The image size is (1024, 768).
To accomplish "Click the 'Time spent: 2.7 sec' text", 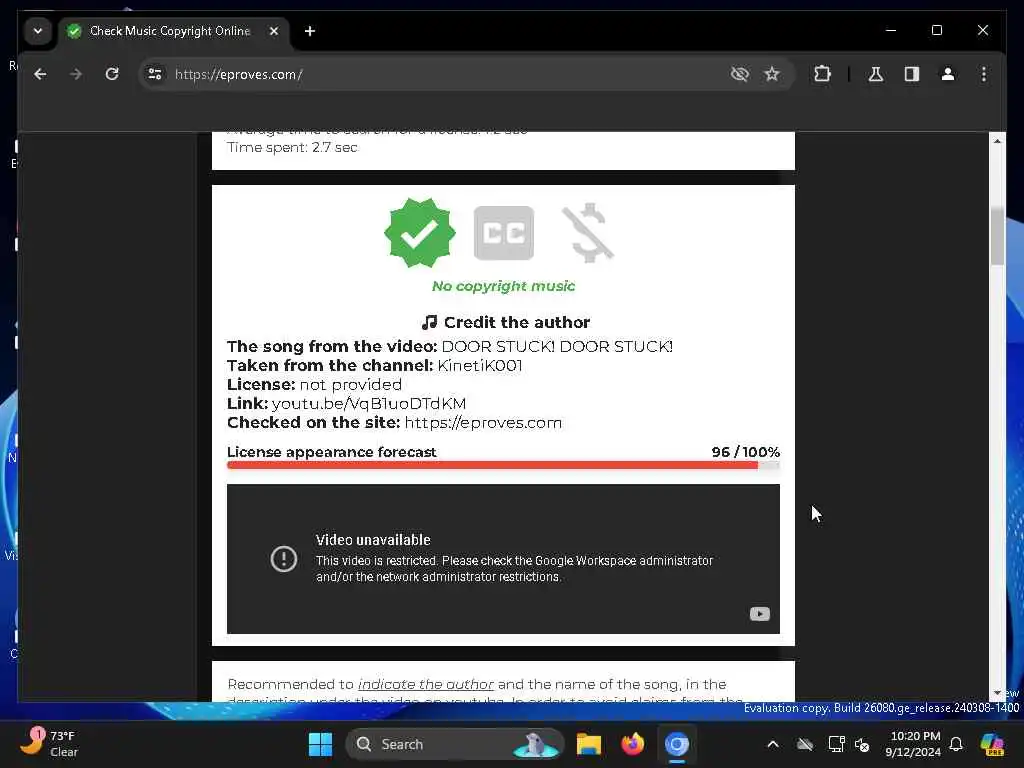I will tap(292, 148).
